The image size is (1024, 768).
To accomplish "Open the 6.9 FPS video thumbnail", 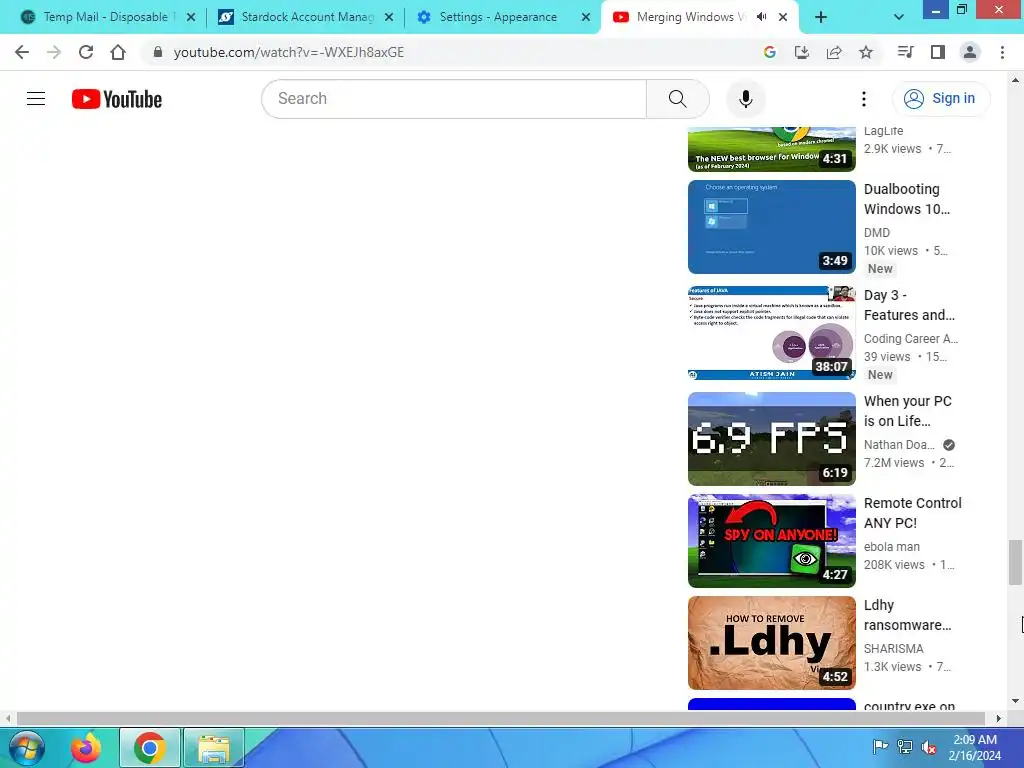I will 771,439.
